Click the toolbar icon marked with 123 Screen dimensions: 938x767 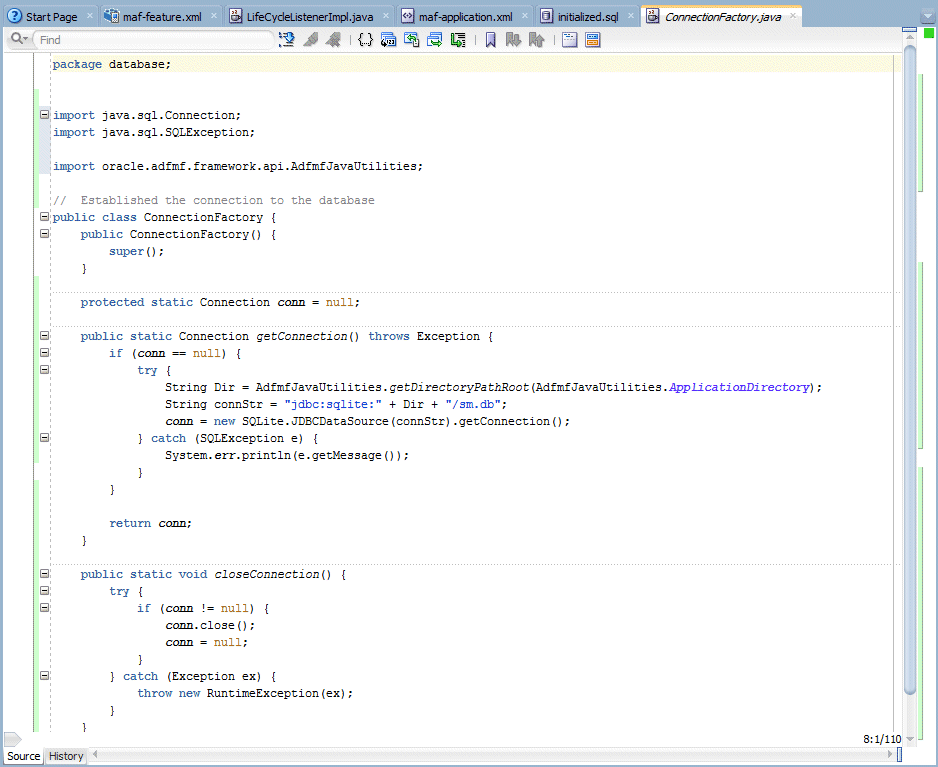[388, 39]
